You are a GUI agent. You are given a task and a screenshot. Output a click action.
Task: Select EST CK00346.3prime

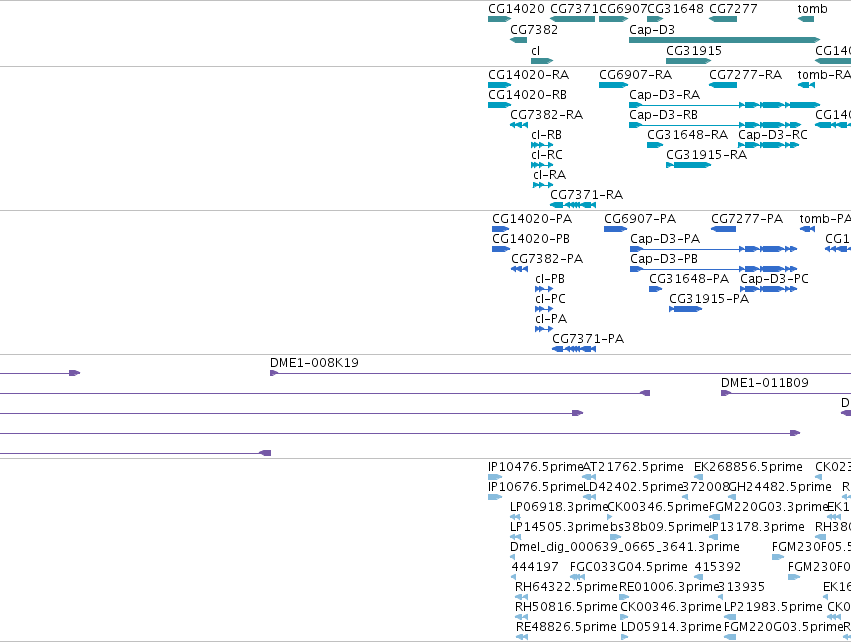tap(624, 617)
